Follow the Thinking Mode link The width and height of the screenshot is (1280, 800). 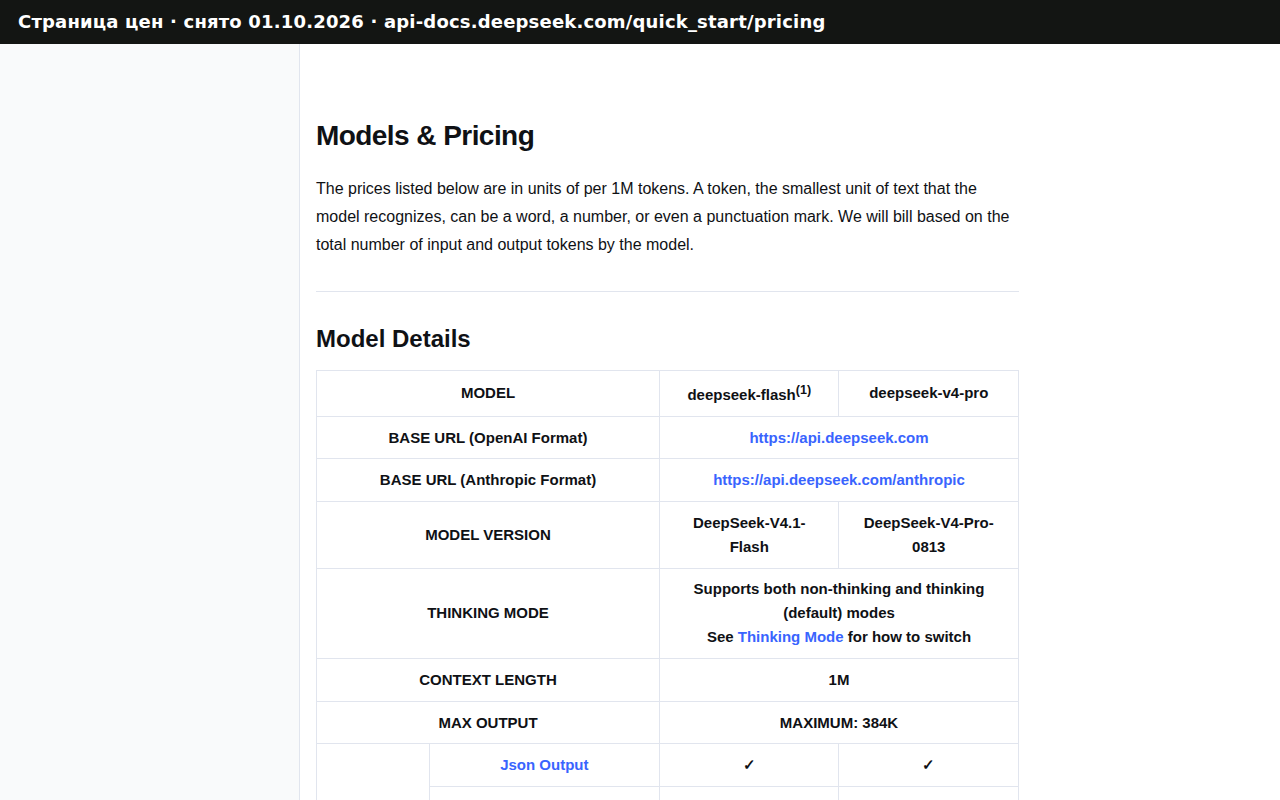click(x=790, y=637)
